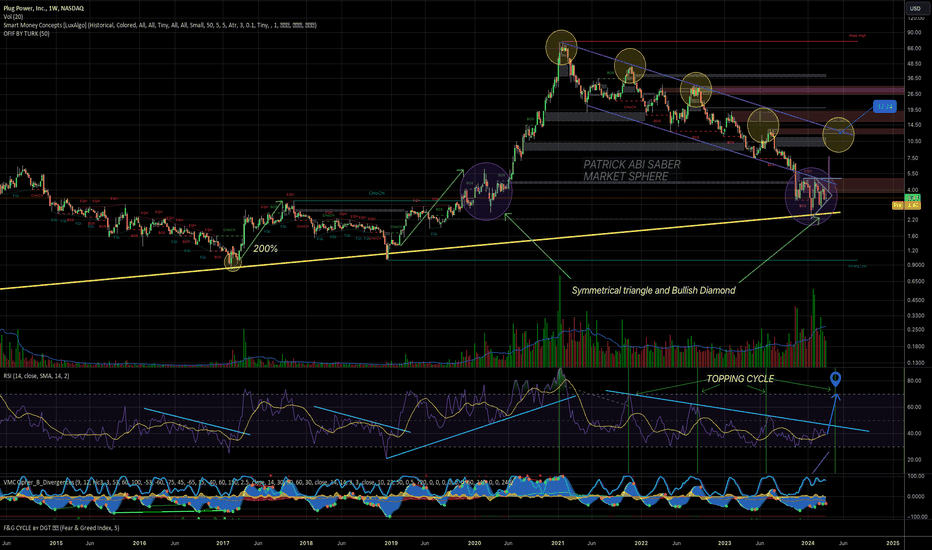Click the 14.50 price scale value
The height and width of the screenshot is (550, 932).
[x=914, y=125]
